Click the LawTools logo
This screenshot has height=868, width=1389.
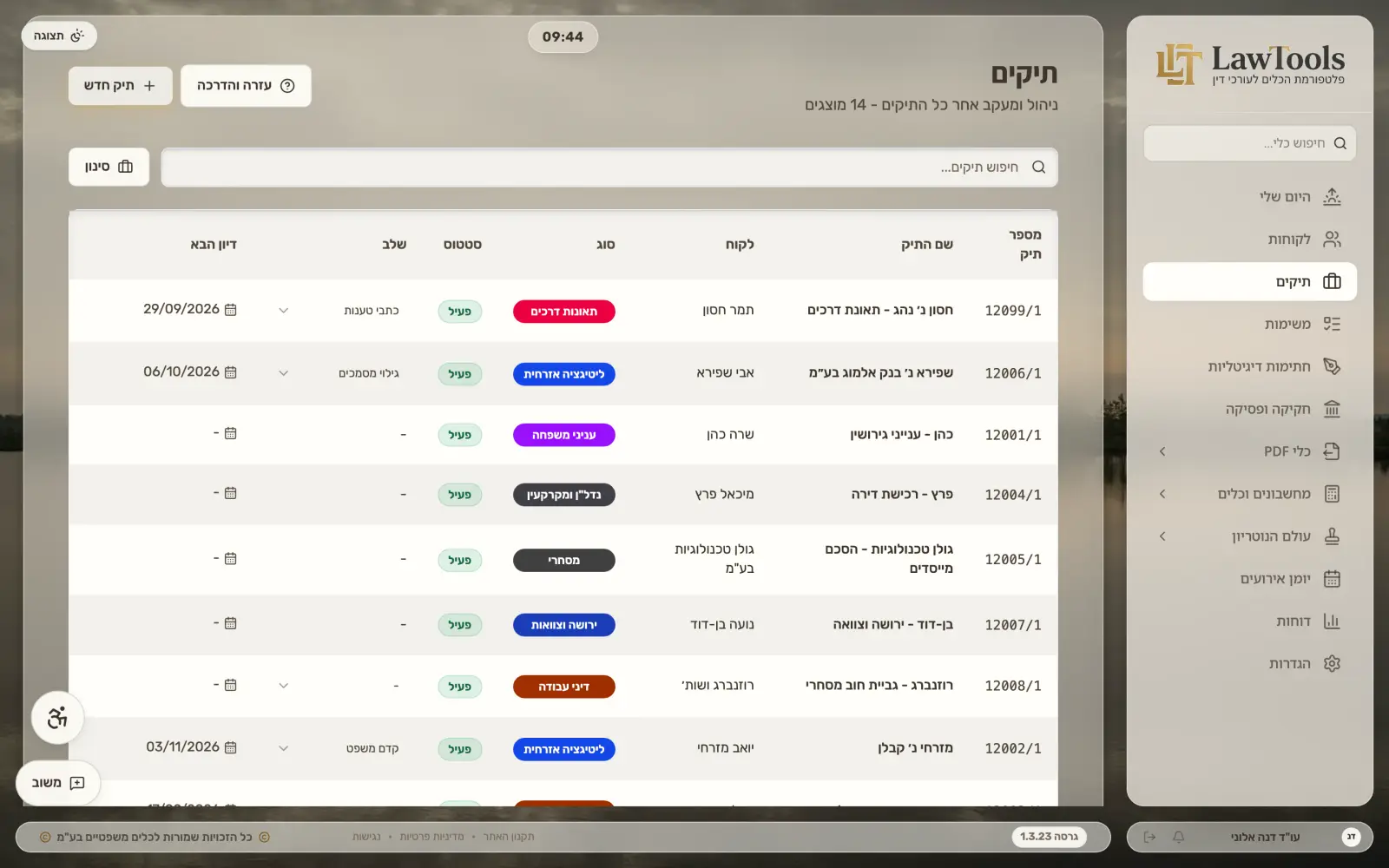tap(1250, 64)
